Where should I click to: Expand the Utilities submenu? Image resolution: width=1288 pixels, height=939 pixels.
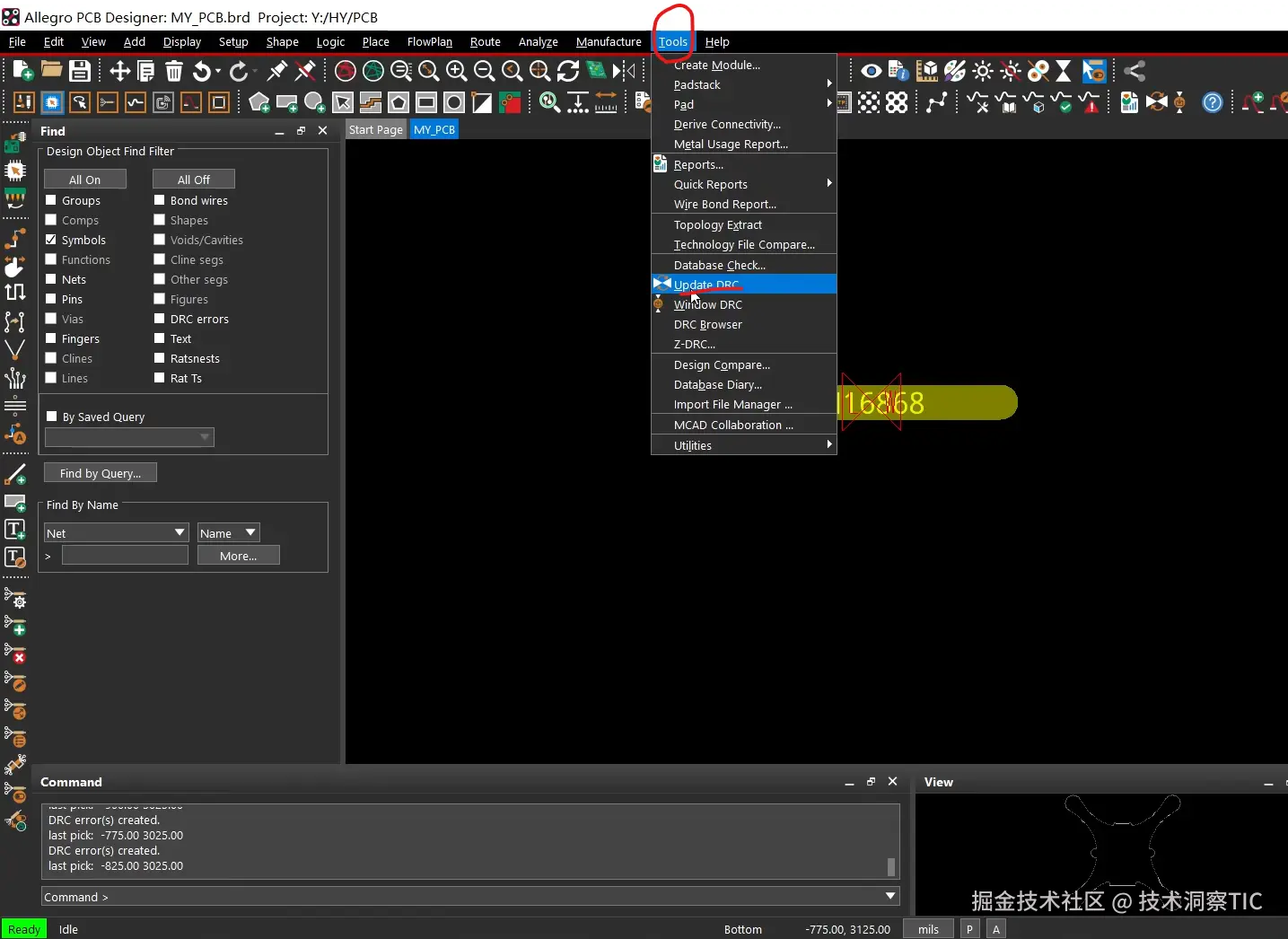pyautogui.click(x=743, y=445)
